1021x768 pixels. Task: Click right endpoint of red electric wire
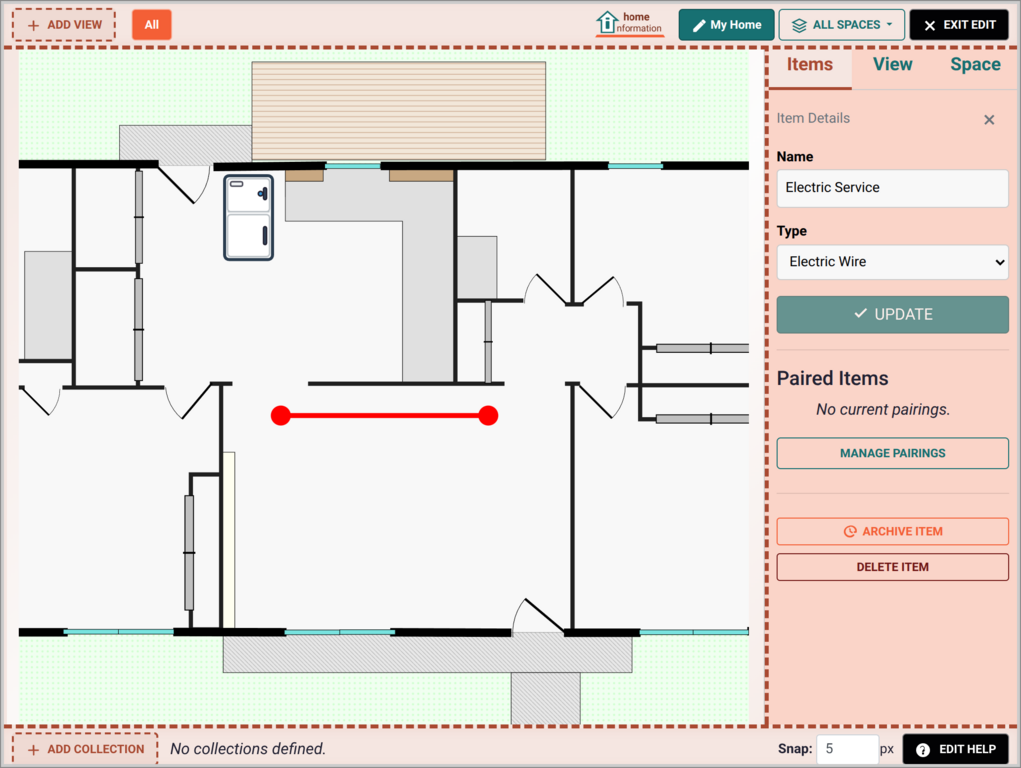(488, 416)
